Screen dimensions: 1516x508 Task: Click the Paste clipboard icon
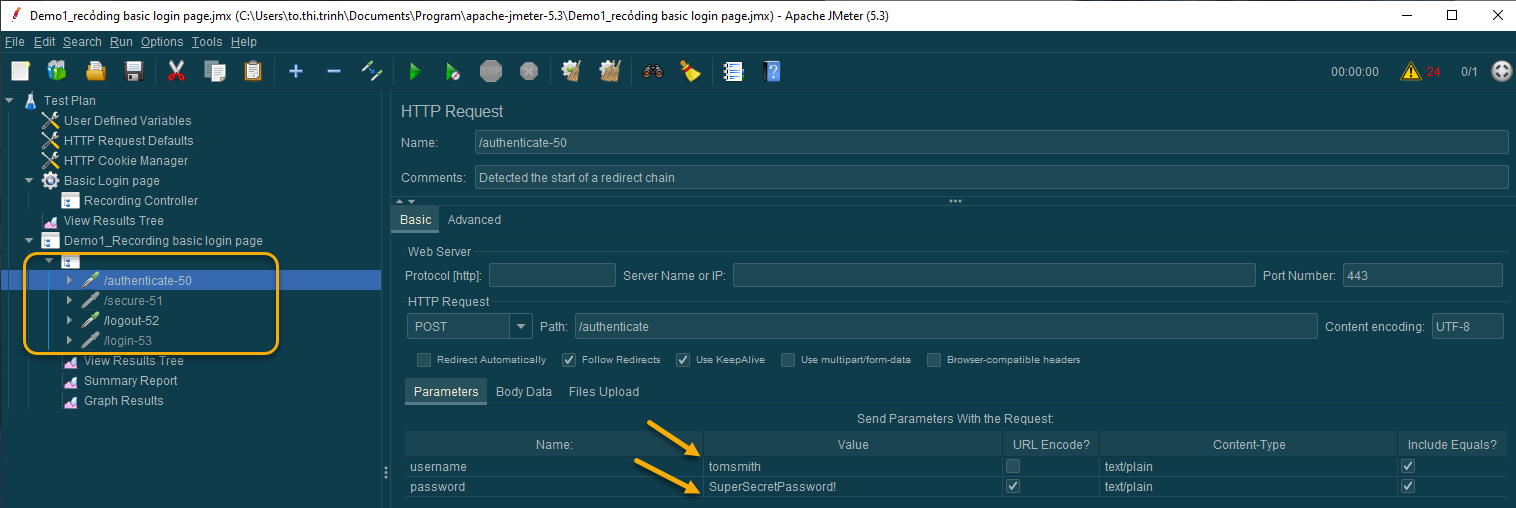(x=253, y=71)
